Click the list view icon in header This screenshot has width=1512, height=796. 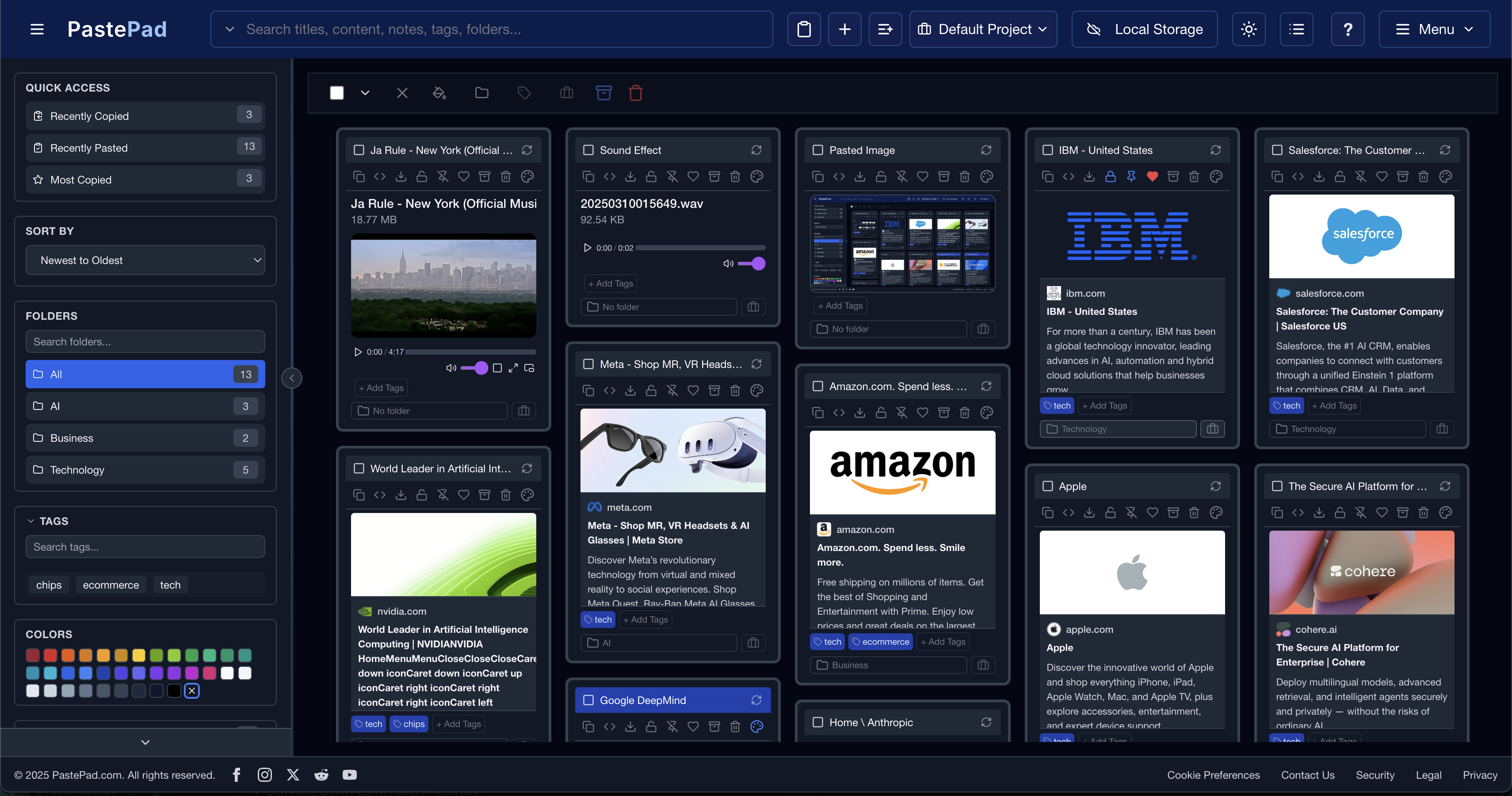tap(1296, 29)
